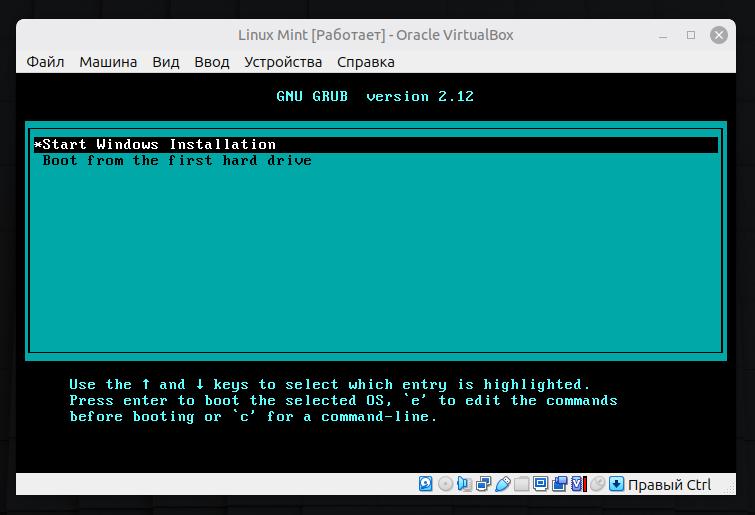Open the Ввод menu

coord(212,62)
